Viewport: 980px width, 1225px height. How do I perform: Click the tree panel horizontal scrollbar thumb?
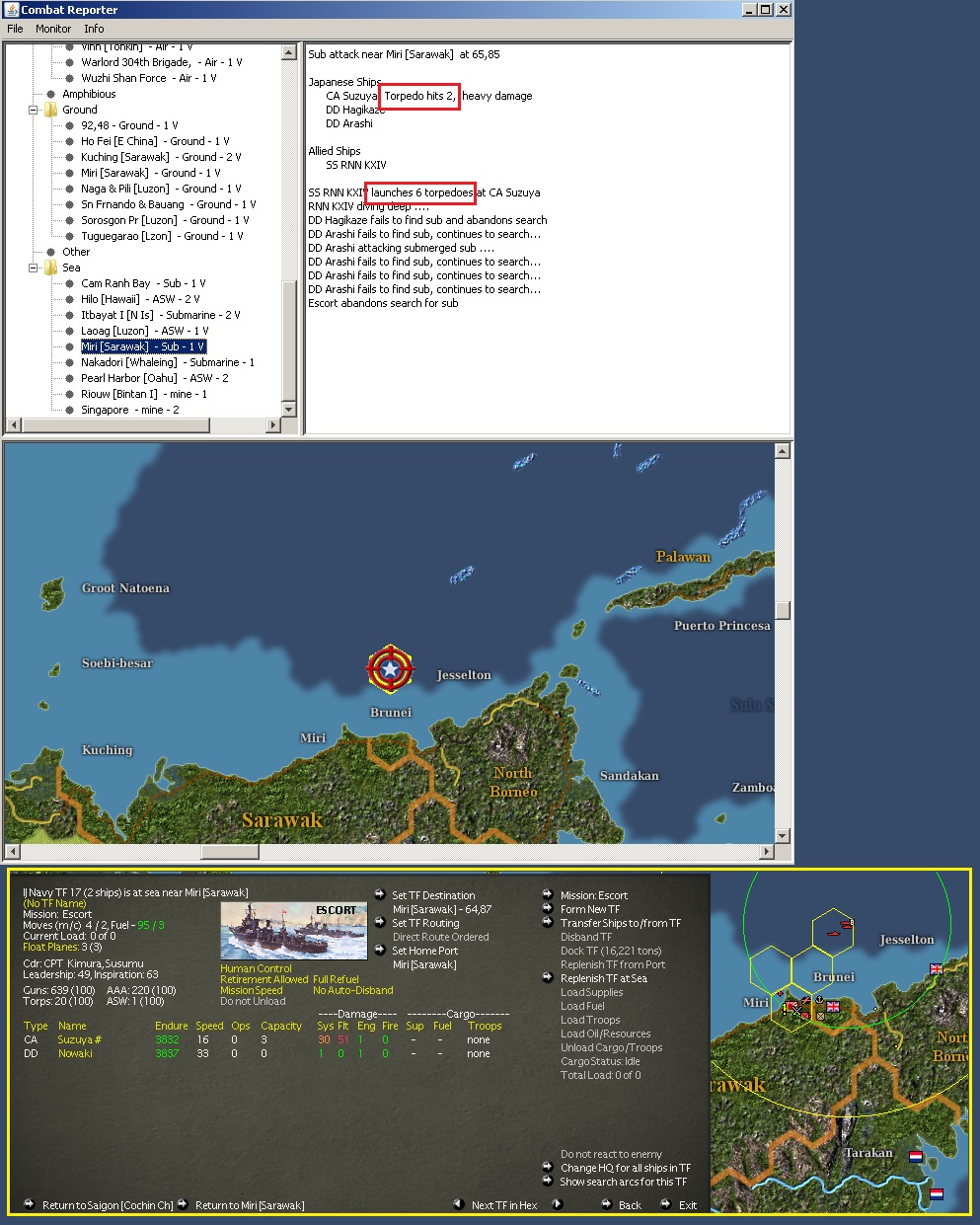pyautogui.click(x=115, y=425)
